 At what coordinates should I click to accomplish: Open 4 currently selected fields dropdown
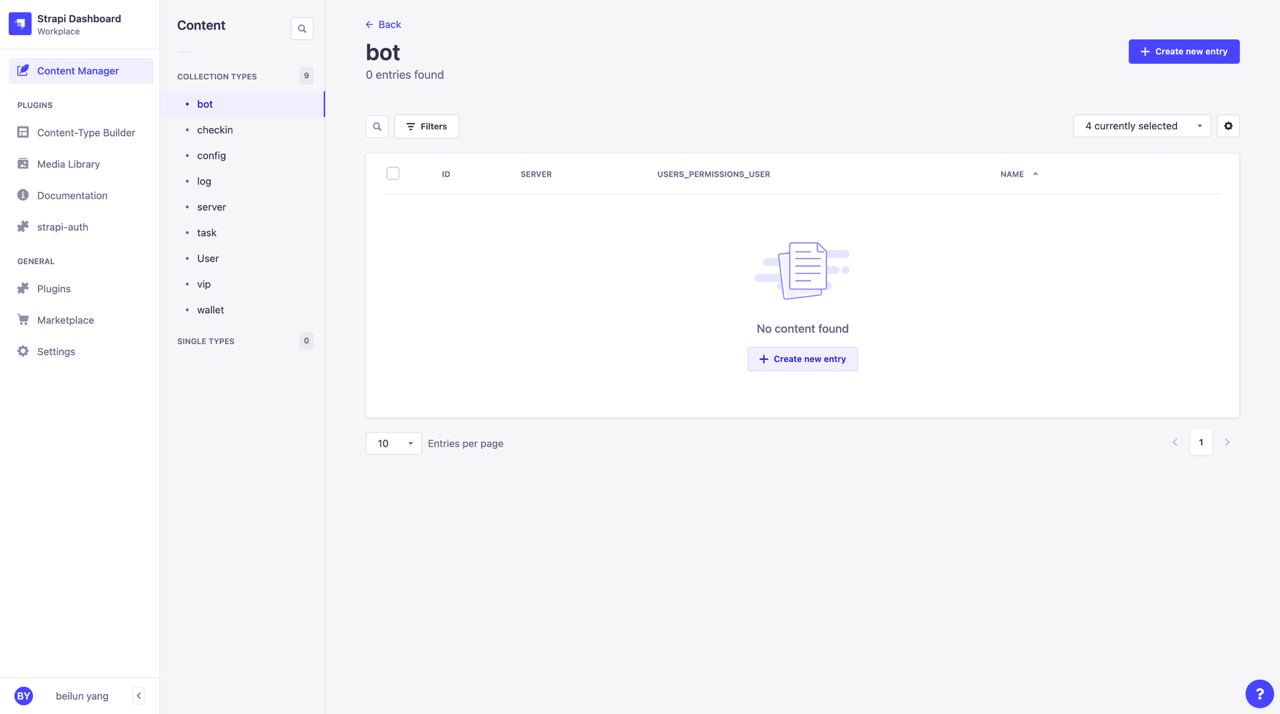point(1142,126)
